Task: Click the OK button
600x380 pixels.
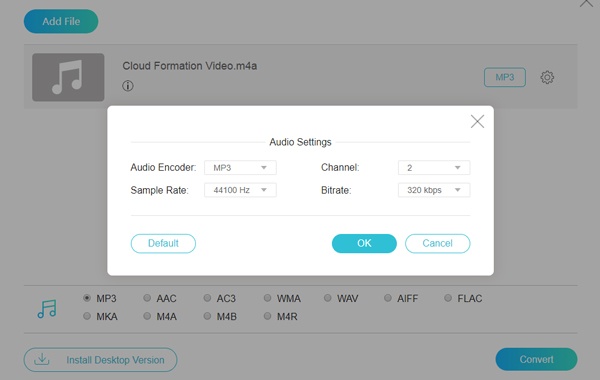Action: [364, 243]
